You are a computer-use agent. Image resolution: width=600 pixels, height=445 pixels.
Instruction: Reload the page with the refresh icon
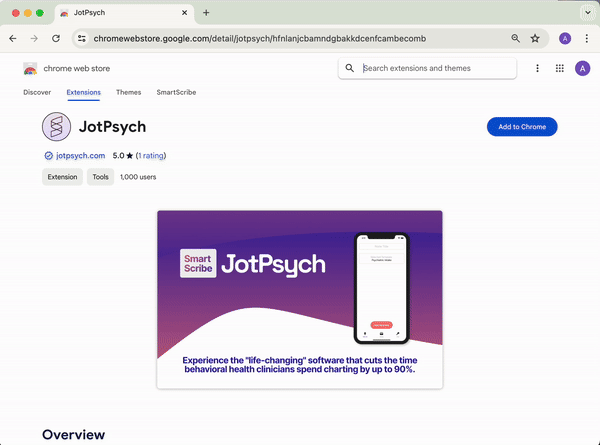point(56,38)
